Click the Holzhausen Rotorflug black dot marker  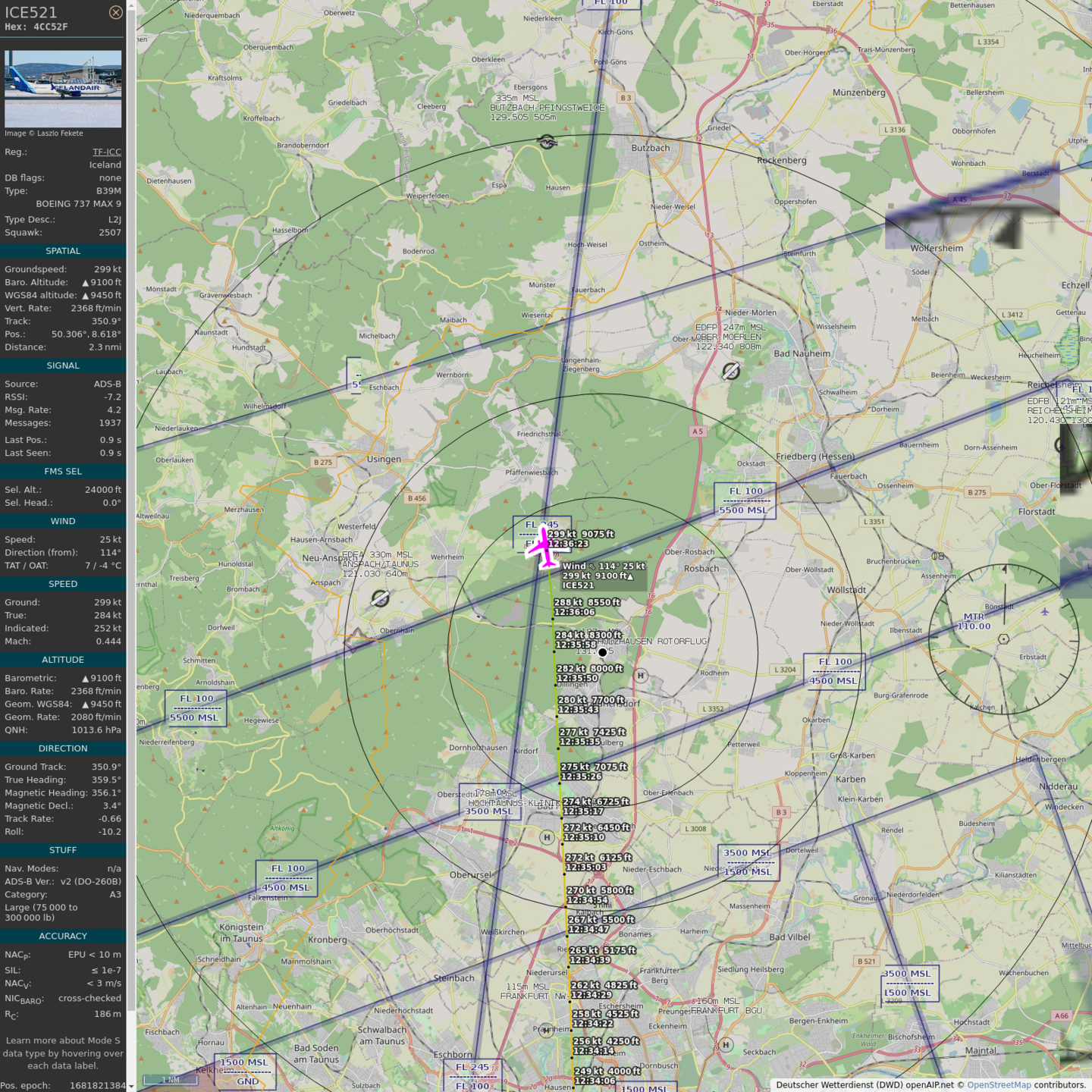(x=603, y=652)
